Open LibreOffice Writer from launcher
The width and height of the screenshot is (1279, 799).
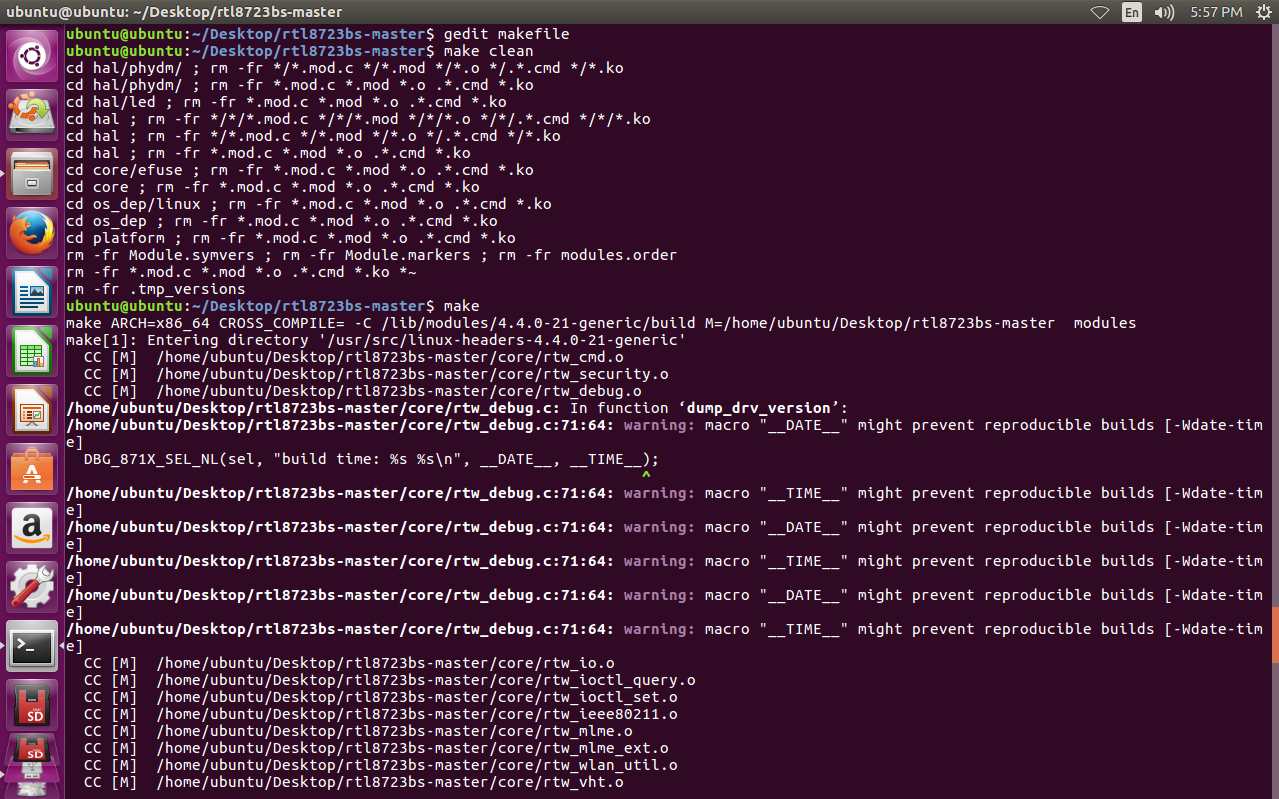(x=33, y=292)
